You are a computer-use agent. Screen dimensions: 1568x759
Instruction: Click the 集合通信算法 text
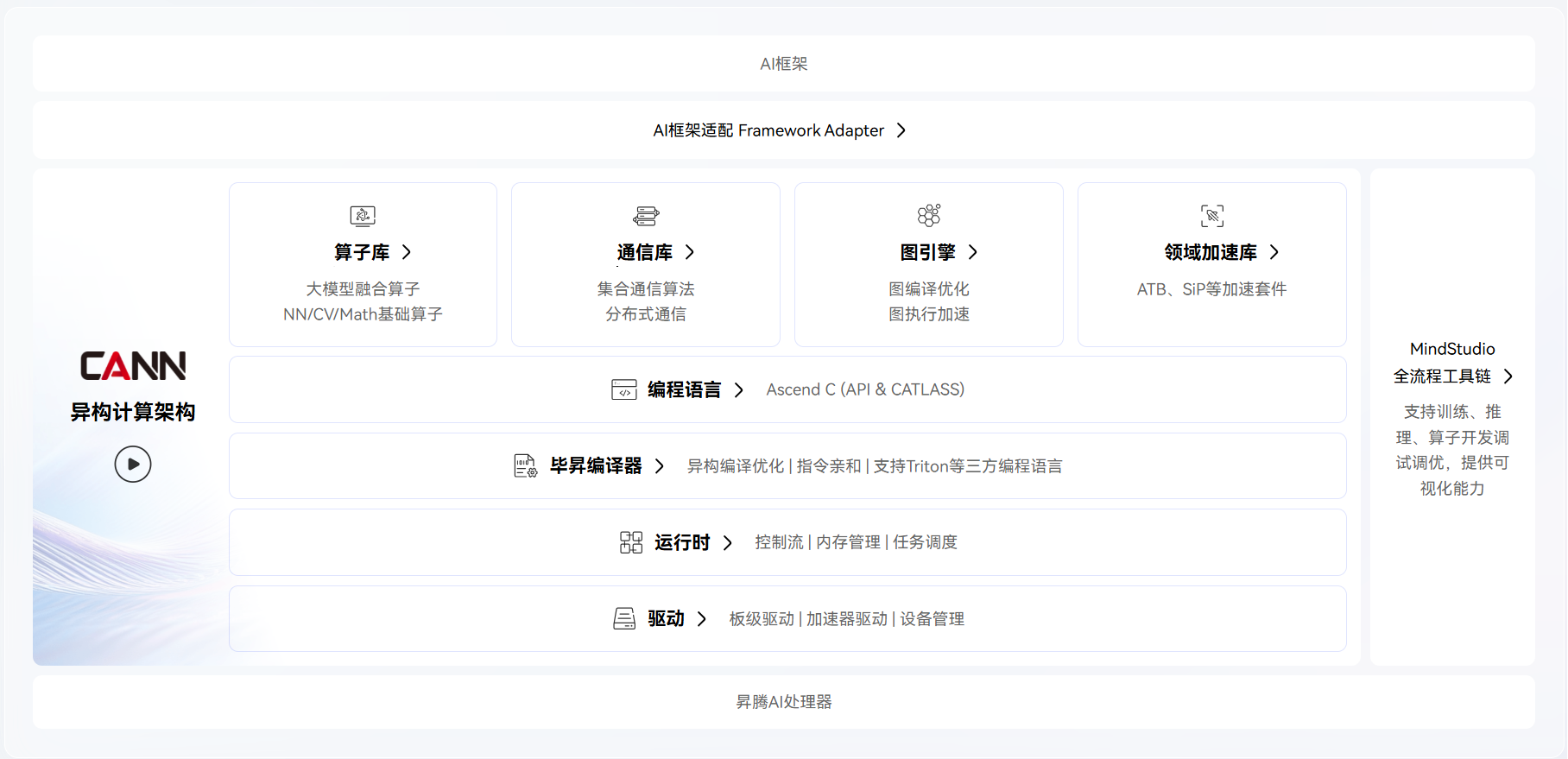[646, 289]
